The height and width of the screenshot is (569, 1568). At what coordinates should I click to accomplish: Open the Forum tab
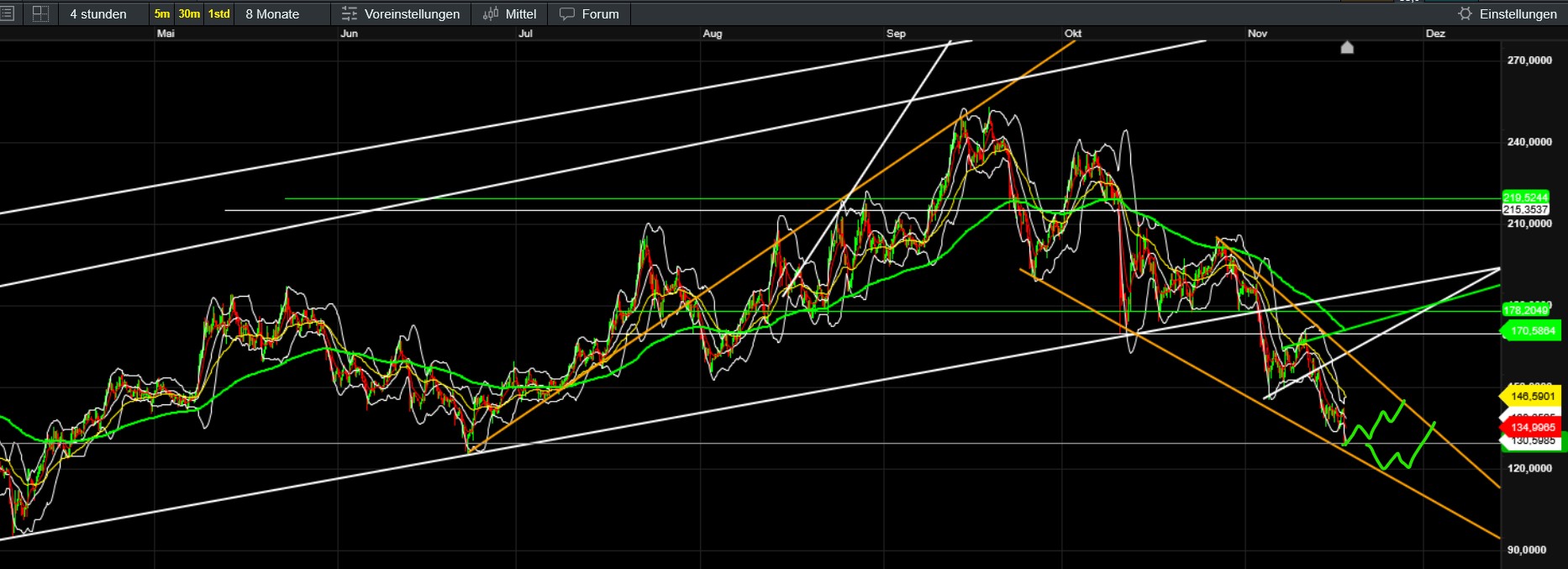click(x=600, y=13)
